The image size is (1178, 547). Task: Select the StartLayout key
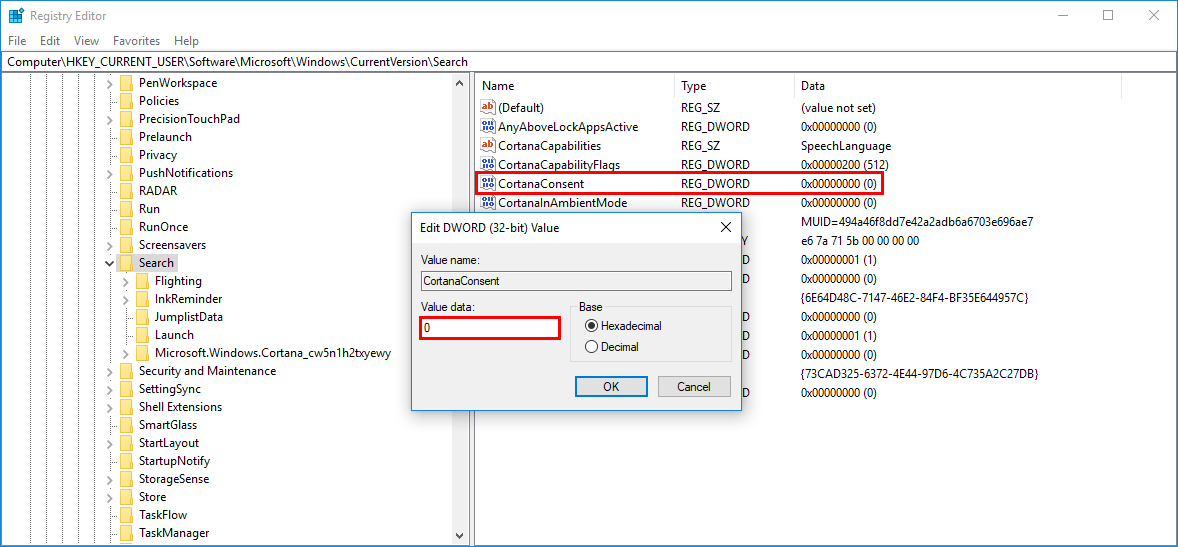(169, 443)
